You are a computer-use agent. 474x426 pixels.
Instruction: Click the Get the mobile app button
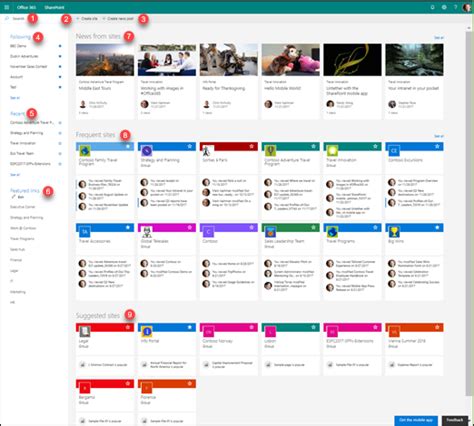pos(416,420)
